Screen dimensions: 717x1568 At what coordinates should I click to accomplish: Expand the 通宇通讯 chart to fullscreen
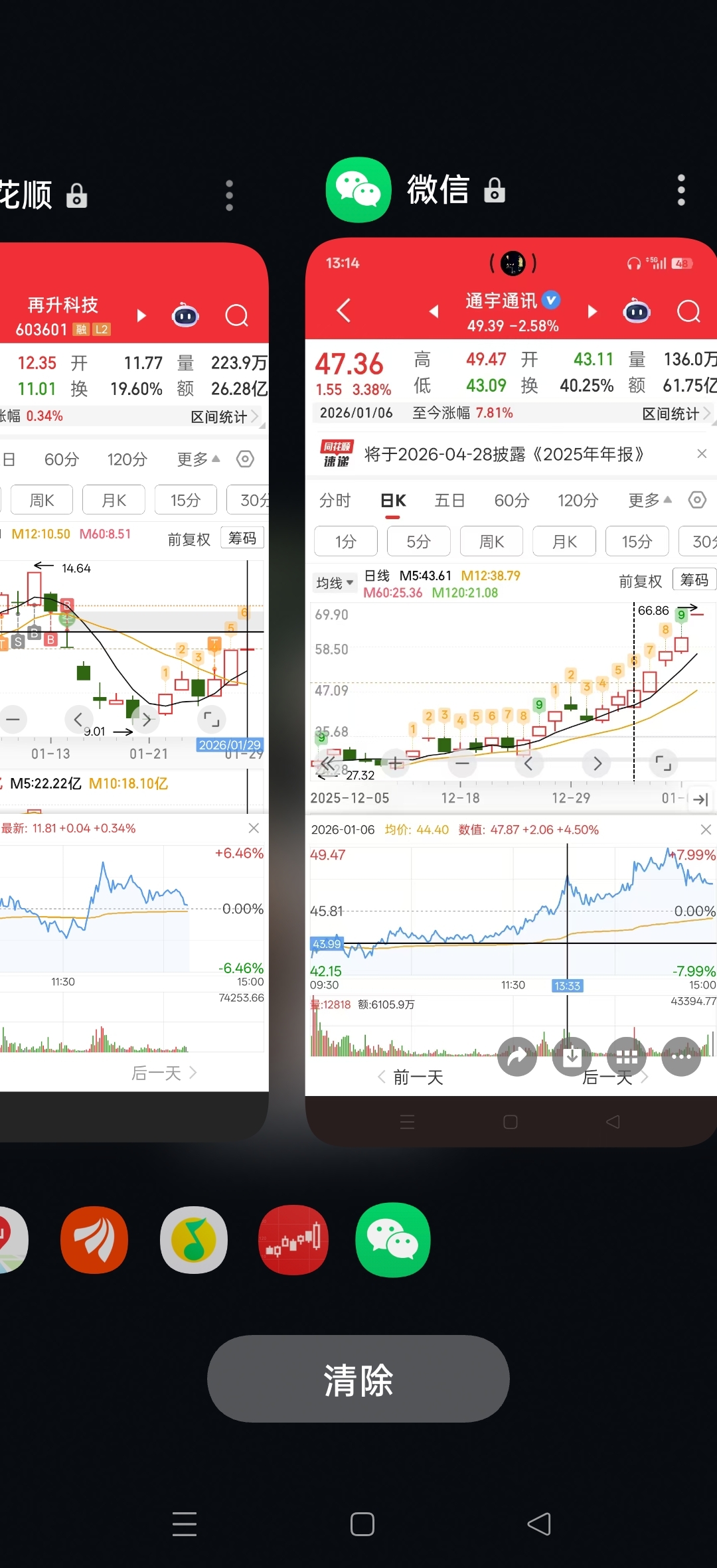tap(663, 763)
